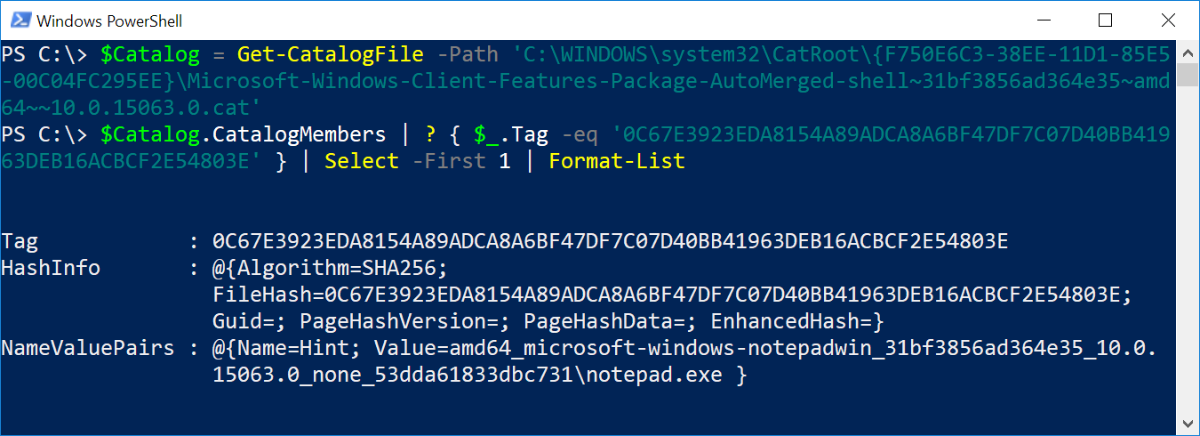Click the Get-CatalogFile command text
The image size is (1200, 436).
(x=318, y=53)
